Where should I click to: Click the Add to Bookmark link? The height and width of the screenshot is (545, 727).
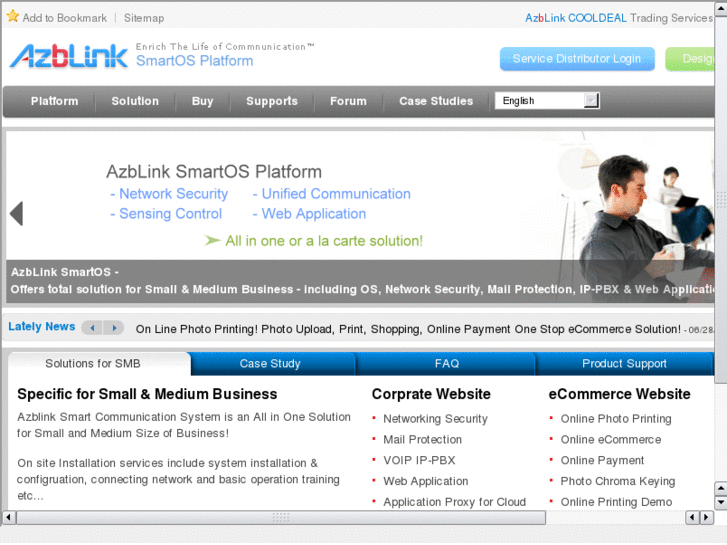click(x=64, y=18)
